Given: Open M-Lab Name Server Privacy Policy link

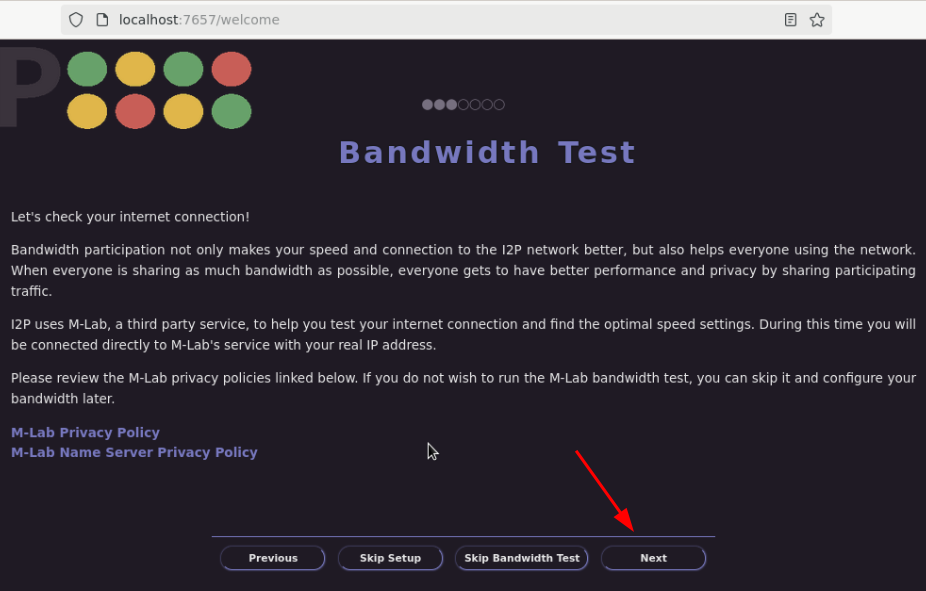Looking at the screenshot, I should pos(134,452).
